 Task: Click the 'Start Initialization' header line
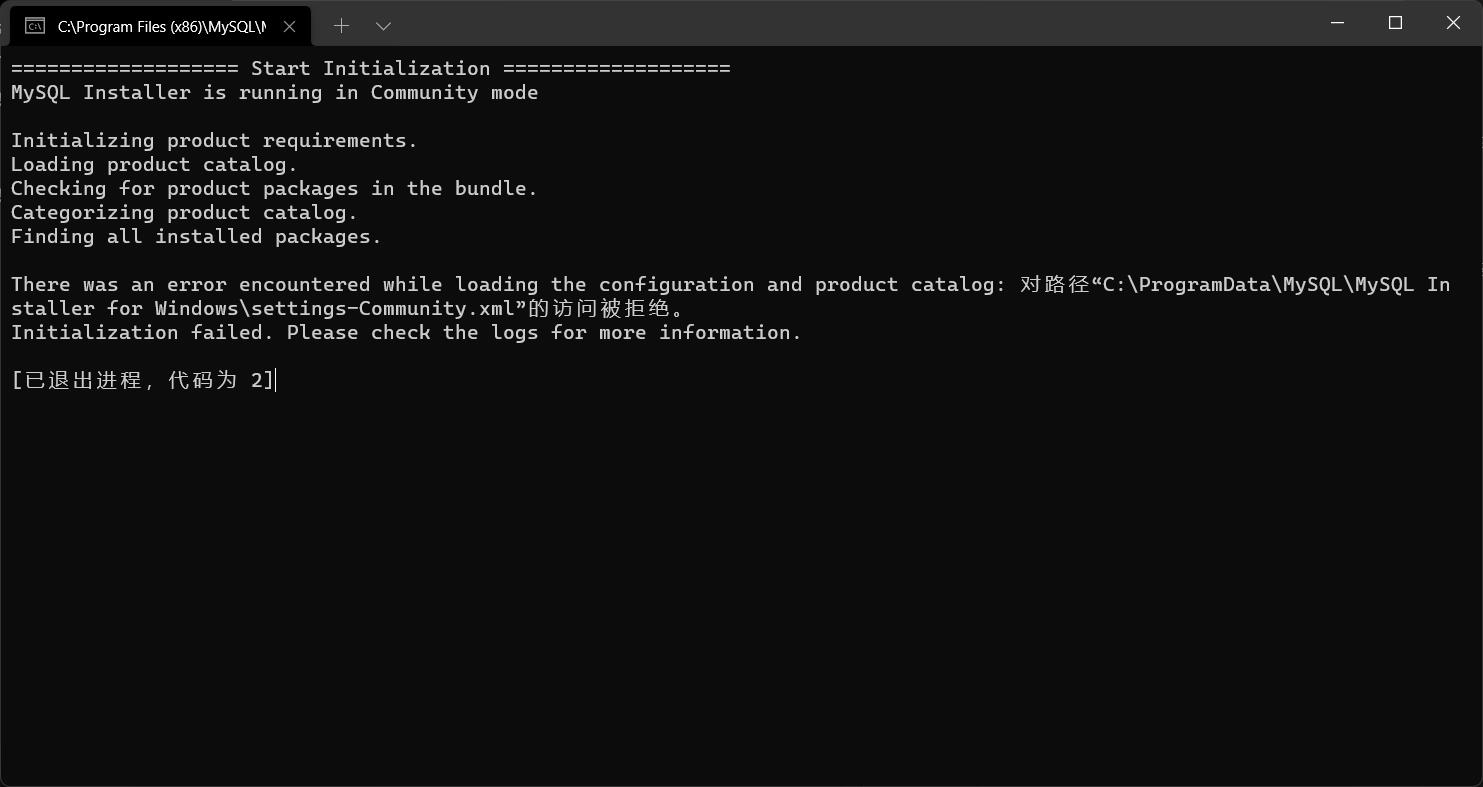point(370,68)
